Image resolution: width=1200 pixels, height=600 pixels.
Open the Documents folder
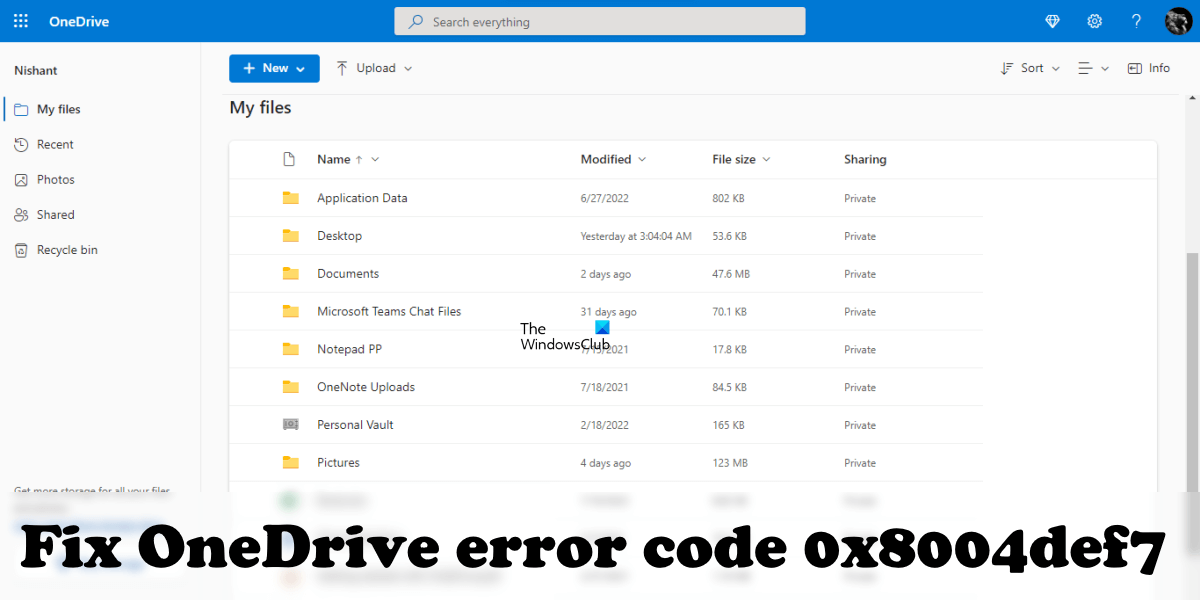[348, 274]
